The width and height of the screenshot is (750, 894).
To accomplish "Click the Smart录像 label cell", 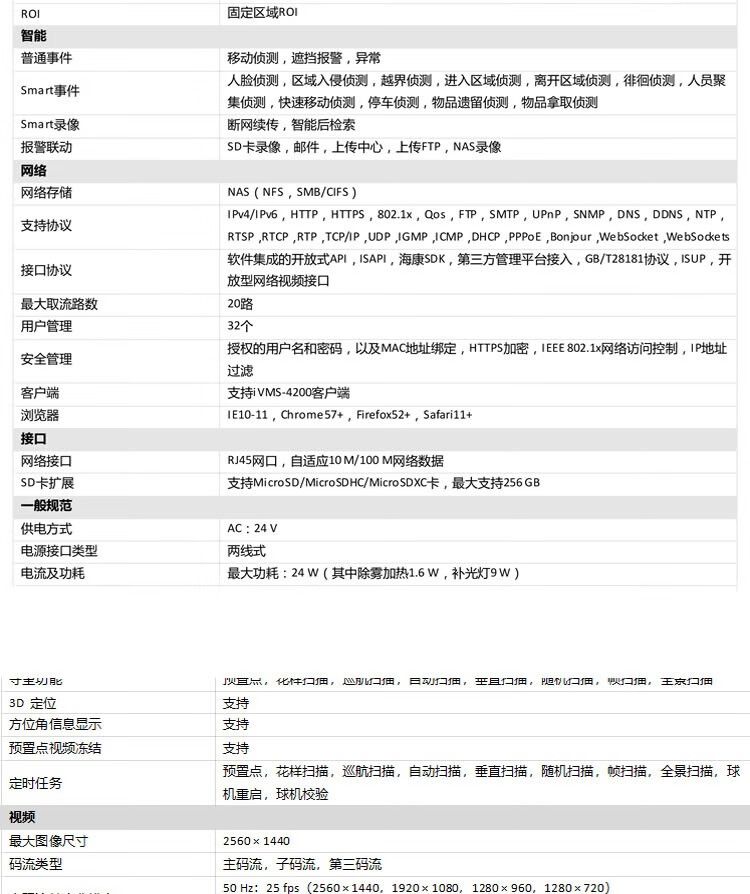I will [x=50, y=125].
